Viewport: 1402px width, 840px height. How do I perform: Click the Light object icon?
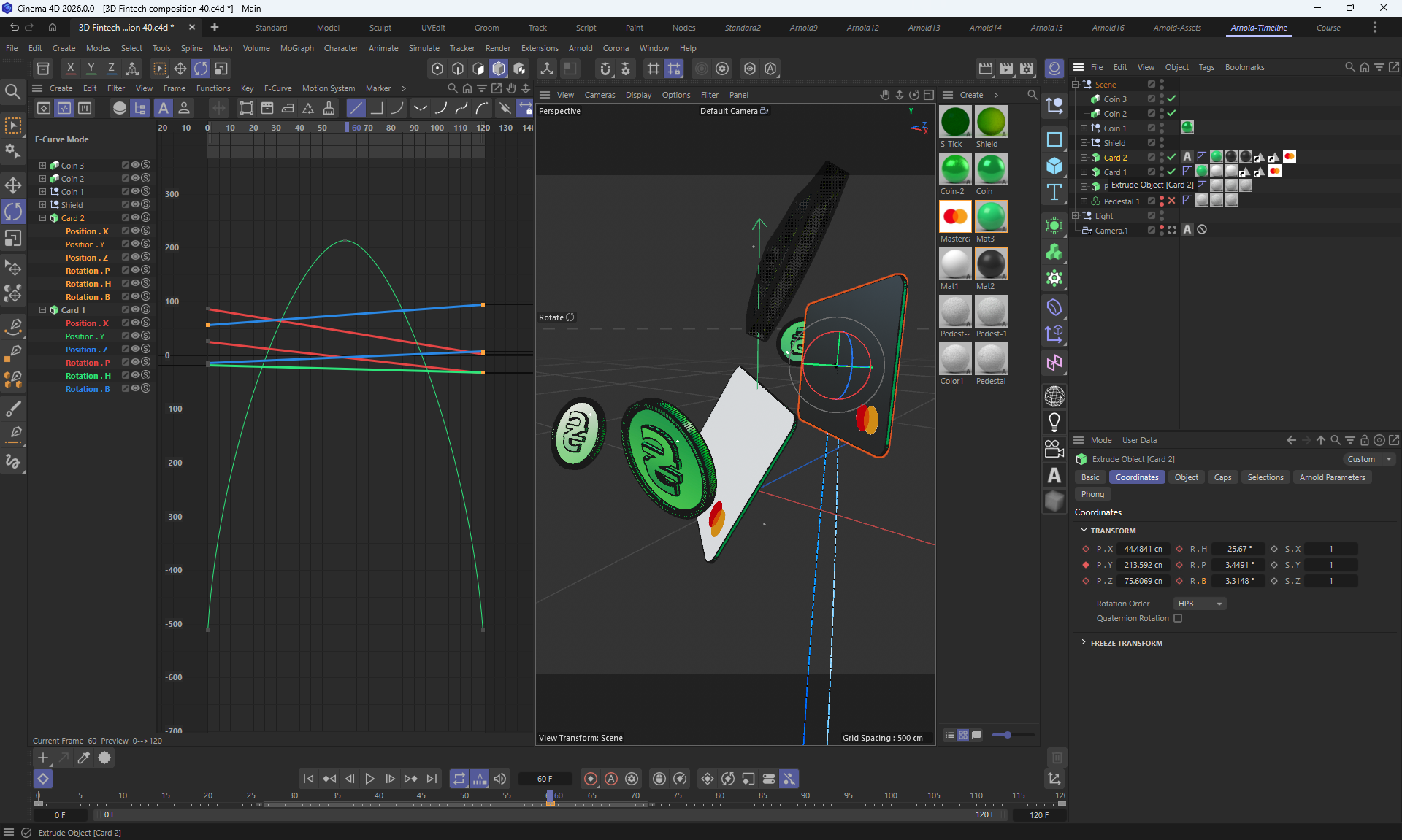tap(1054, 422)
